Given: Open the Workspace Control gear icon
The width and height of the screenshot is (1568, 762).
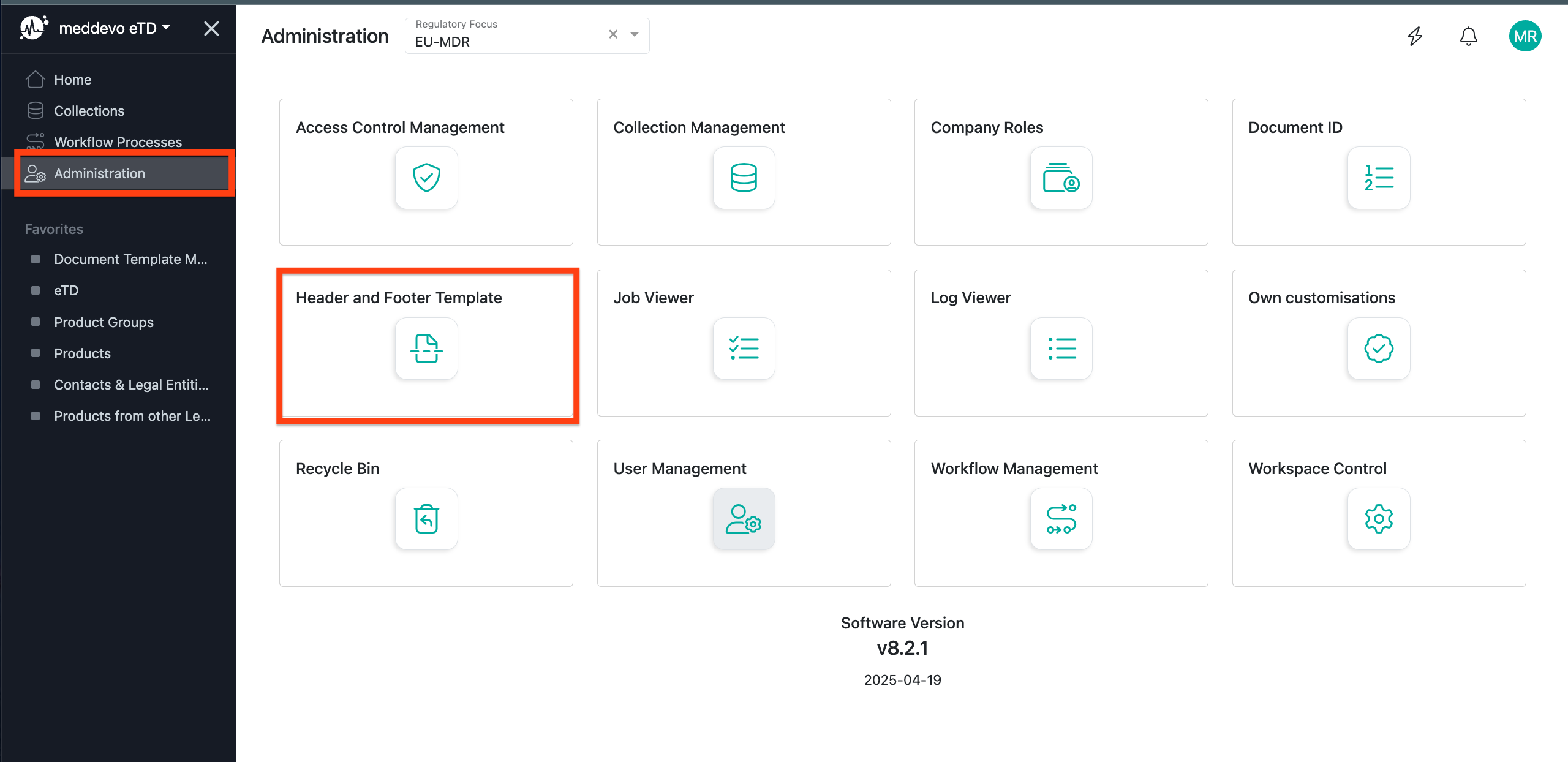Looking at the screenshot, I should [x=1378, y=519].
